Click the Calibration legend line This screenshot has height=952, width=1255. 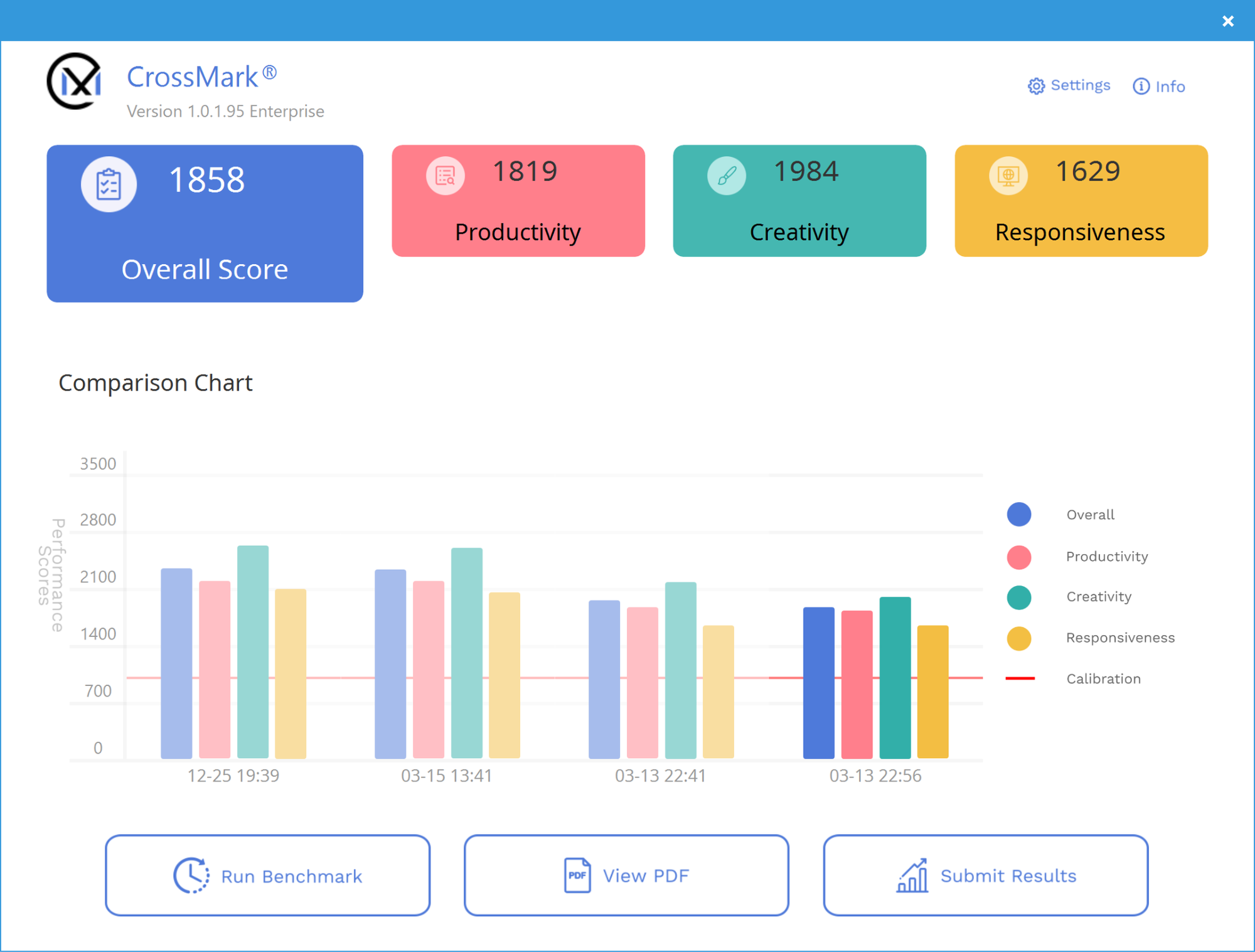[1020, 678]
